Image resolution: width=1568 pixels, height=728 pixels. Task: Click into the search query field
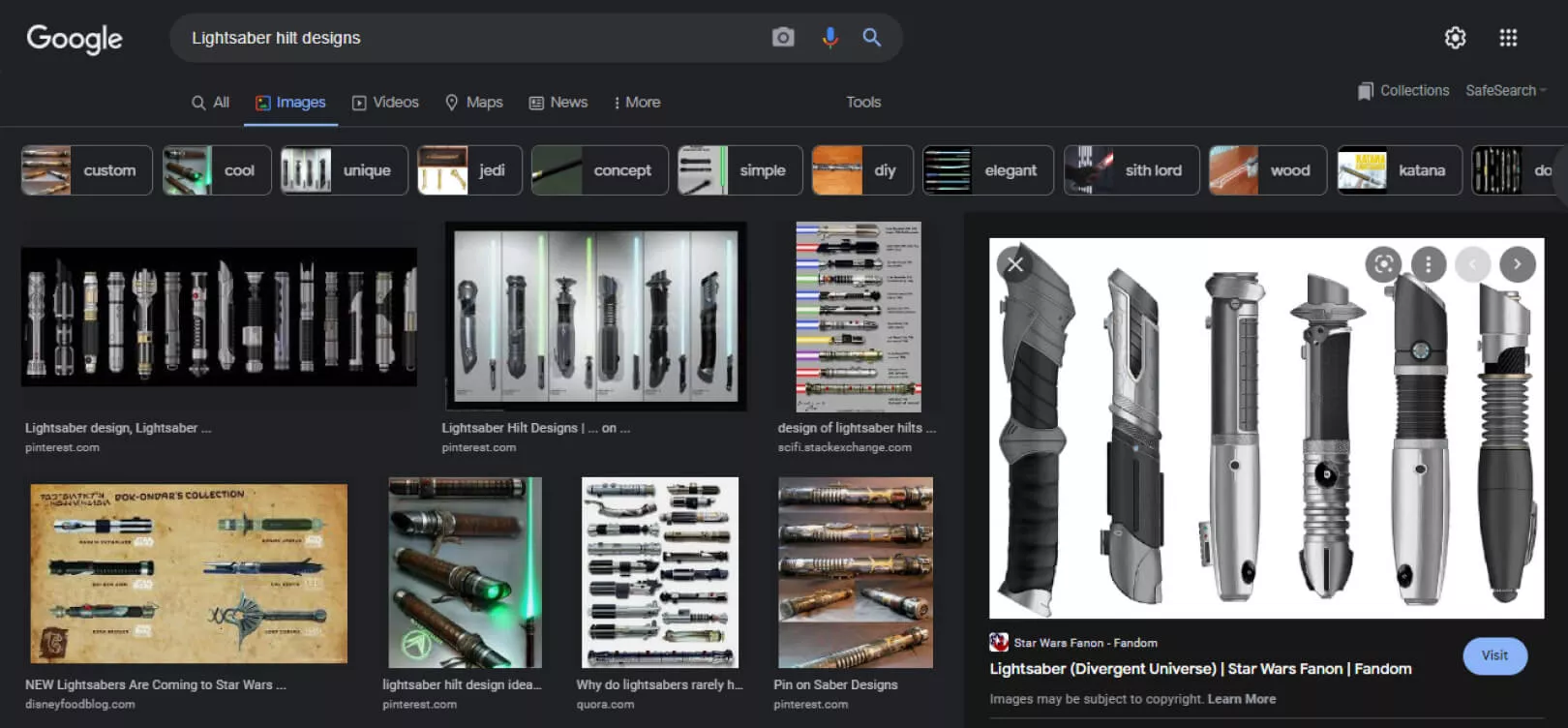point(465,38)
